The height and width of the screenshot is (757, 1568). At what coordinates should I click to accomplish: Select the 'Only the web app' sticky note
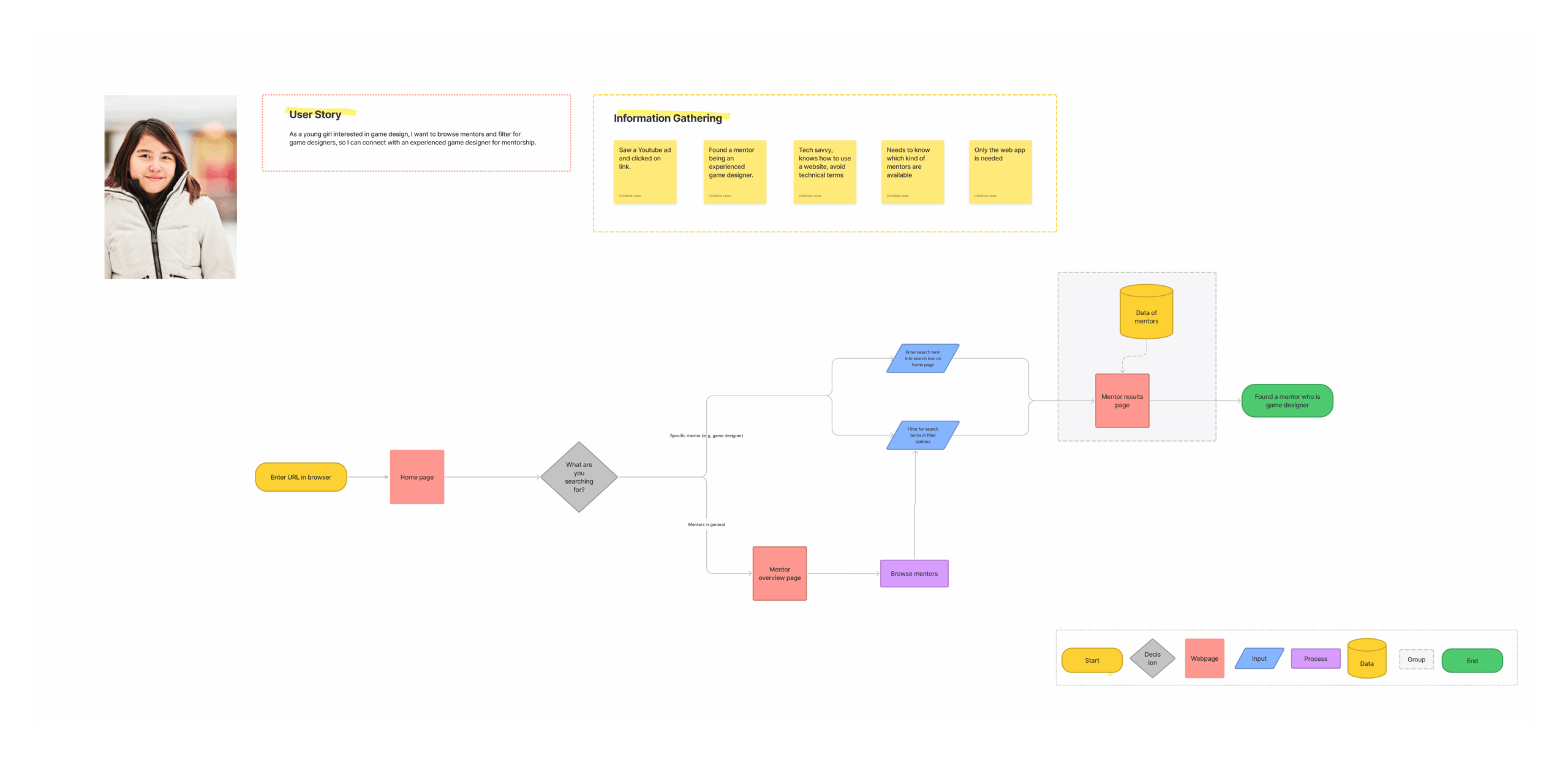click(x=1000, y=171)
